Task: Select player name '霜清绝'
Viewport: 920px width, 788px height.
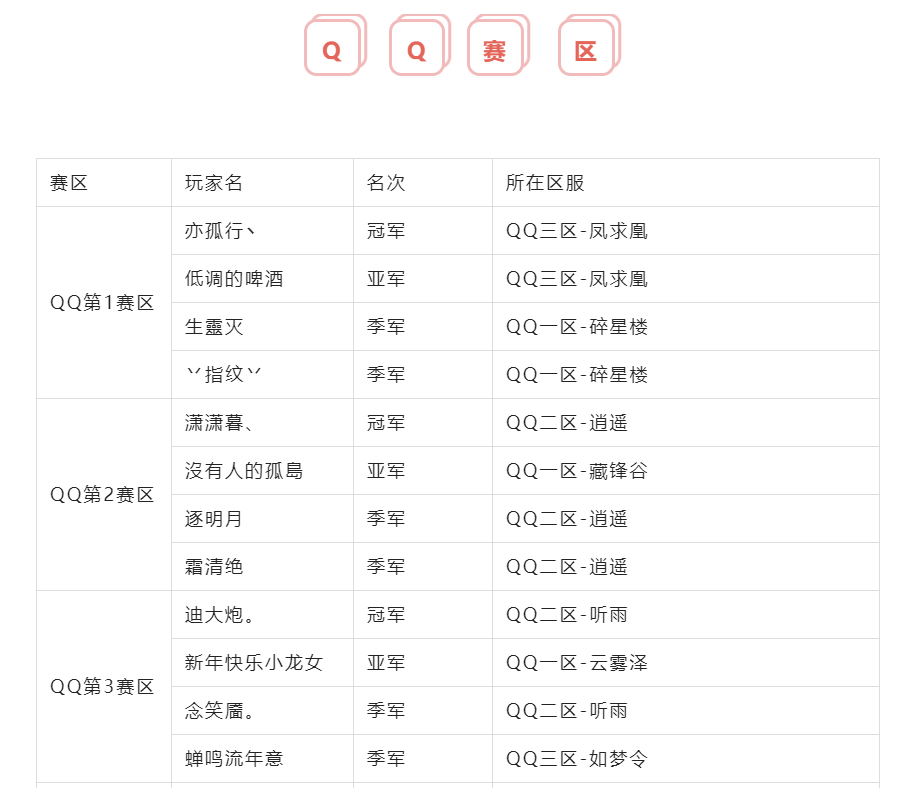Action: [x=214, y=567]
